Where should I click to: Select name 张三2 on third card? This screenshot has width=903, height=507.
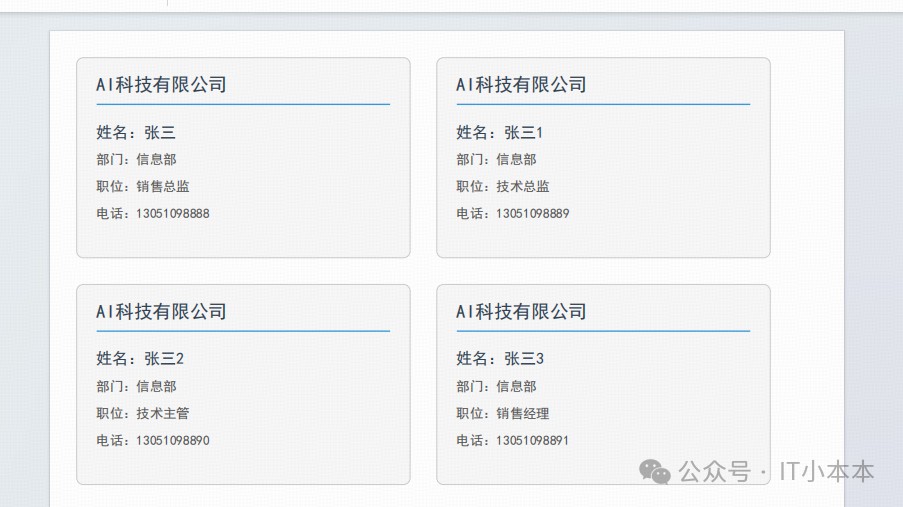(x=164, y=359)
